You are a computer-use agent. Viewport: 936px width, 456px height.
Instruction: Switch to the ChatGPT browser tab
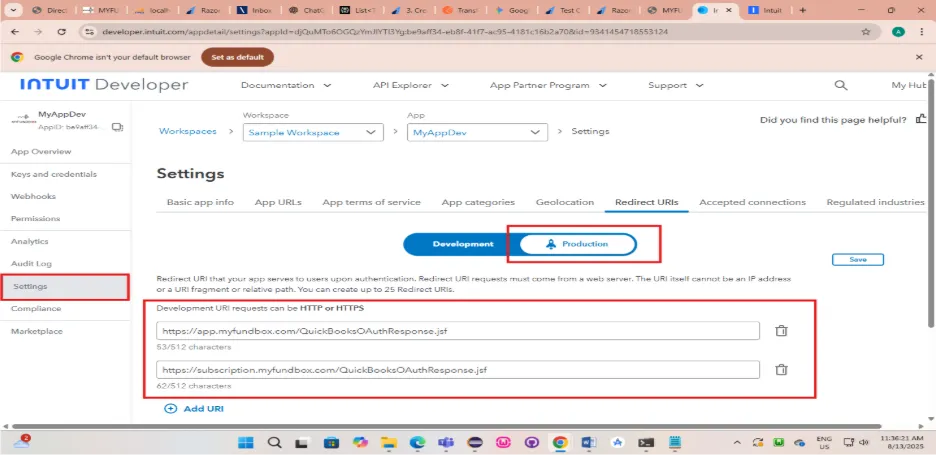click(x=308, y=10)
